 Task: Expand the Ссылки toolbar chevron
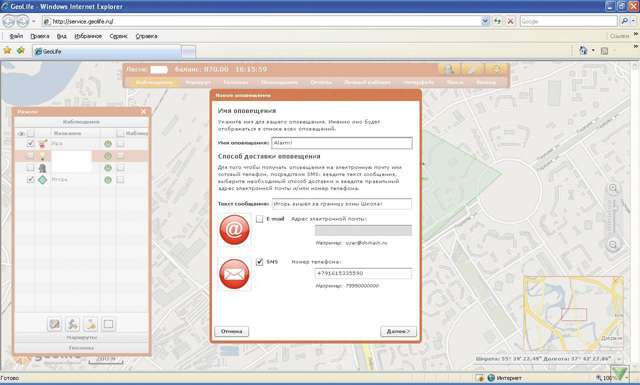point(636,34)
